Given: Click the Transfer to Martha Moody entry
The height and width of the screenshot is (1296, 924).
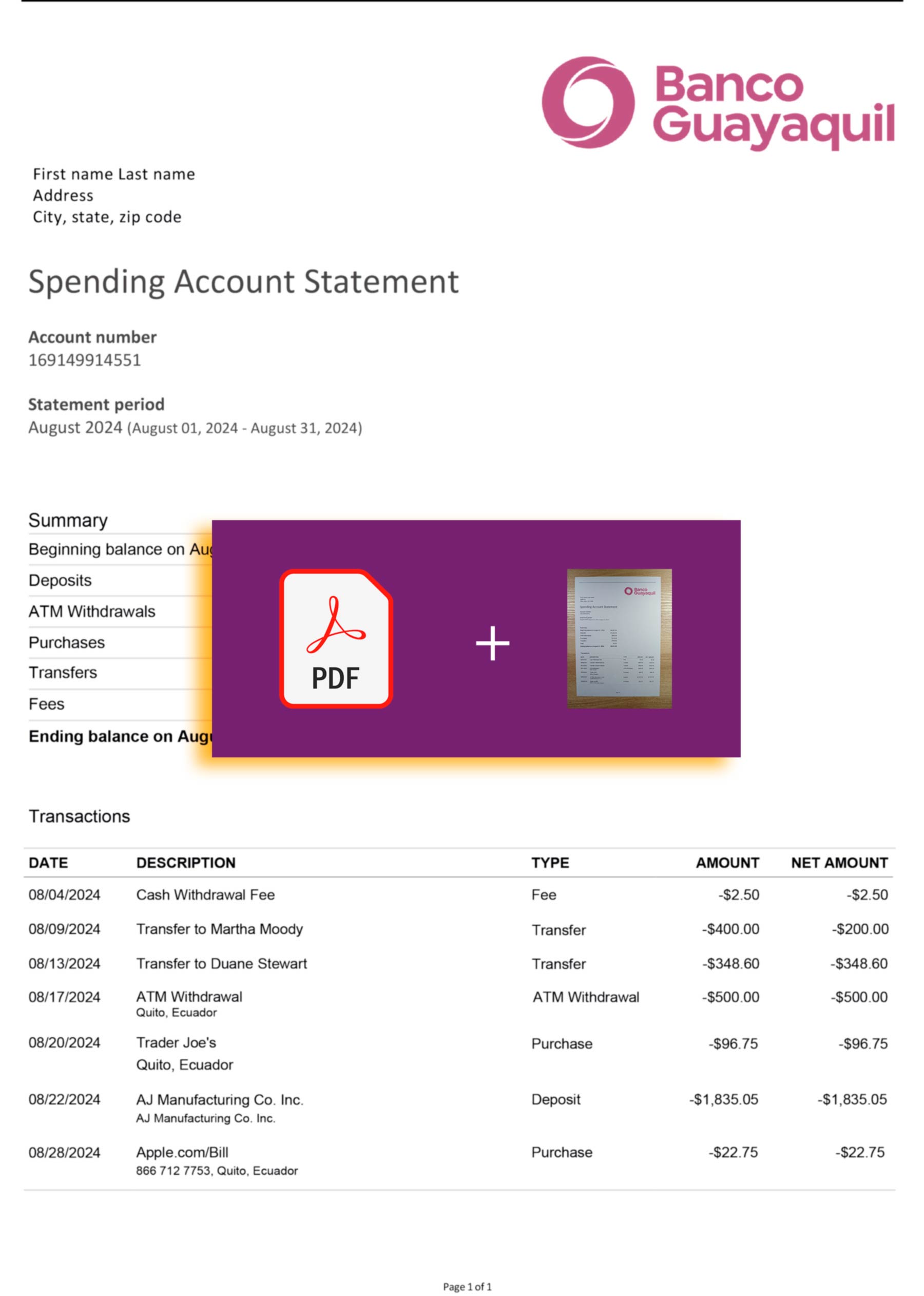Looking at the screenshot, I should (x=219, y=929).
